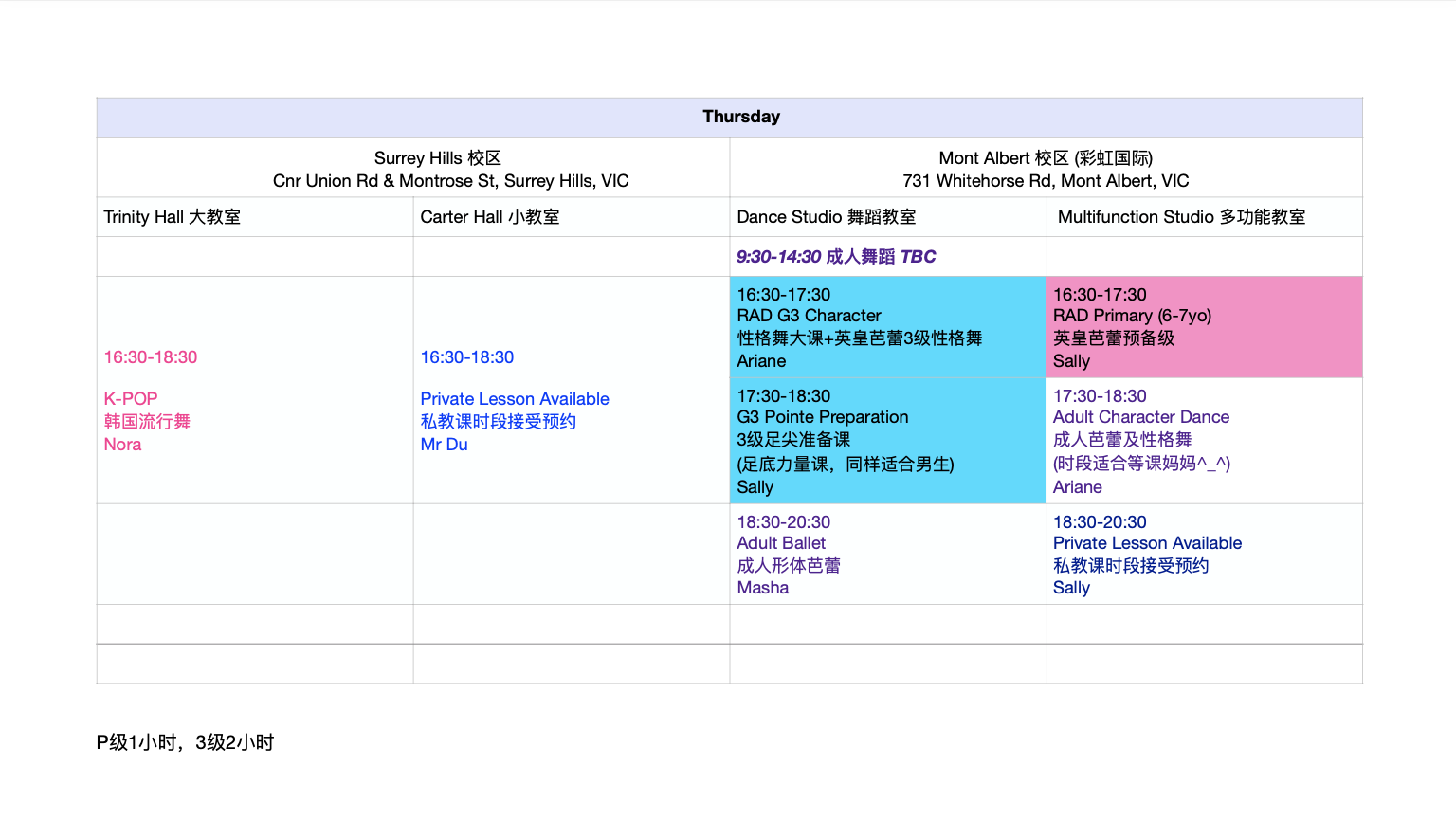Select the empty cell below Adult Ballet

(887, 624)
